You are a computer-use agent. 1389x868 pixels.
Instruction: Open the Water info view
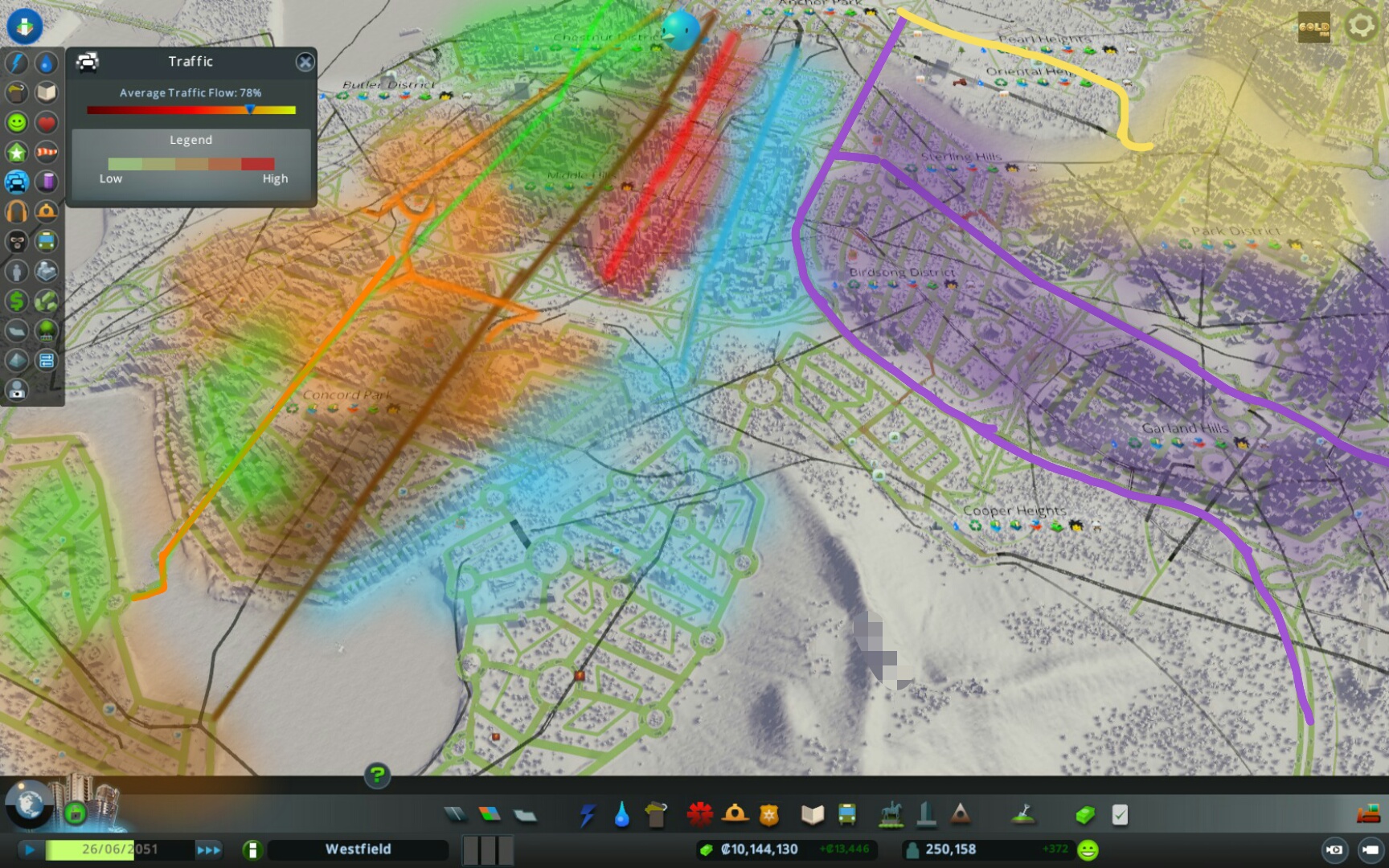point(47,63)
